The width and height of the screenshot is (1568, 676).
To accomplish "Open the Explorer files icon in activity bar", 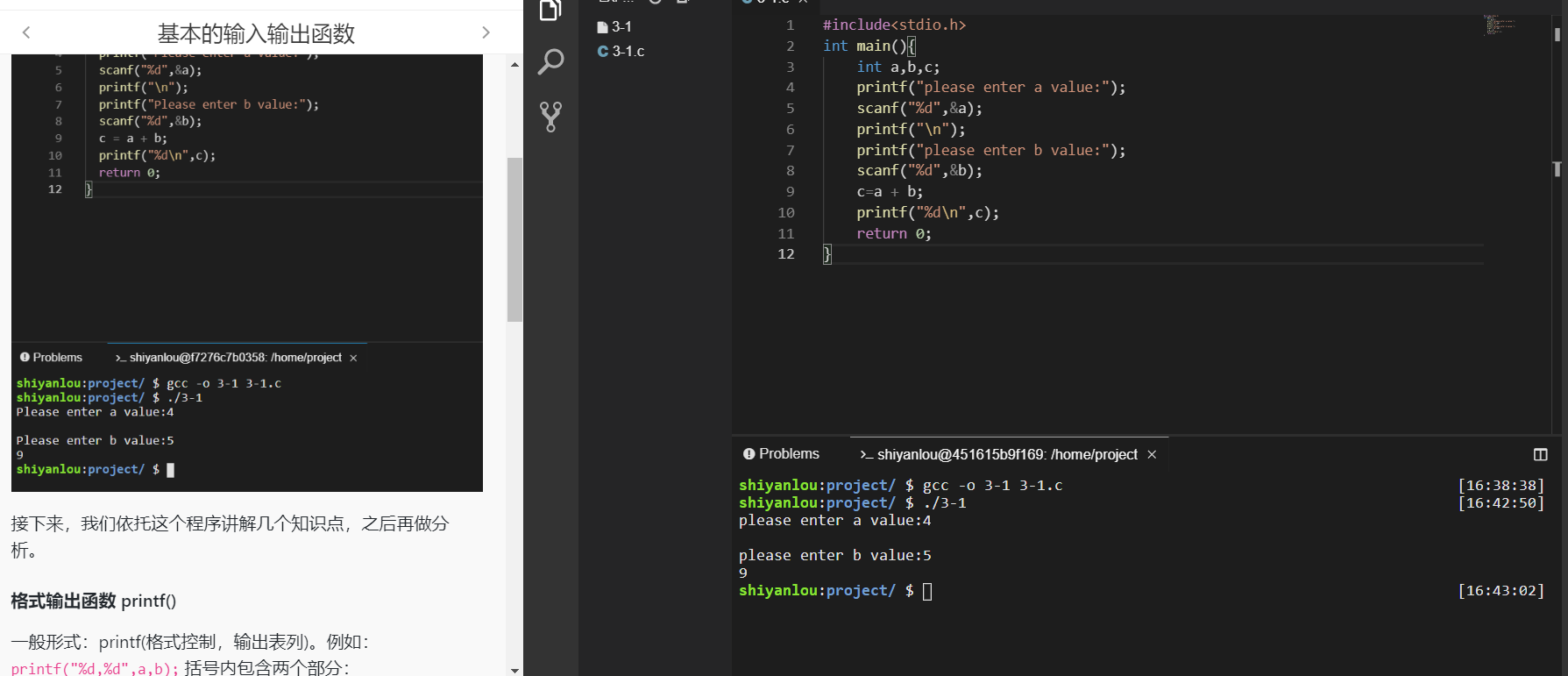I will click(x=550, y=11).
